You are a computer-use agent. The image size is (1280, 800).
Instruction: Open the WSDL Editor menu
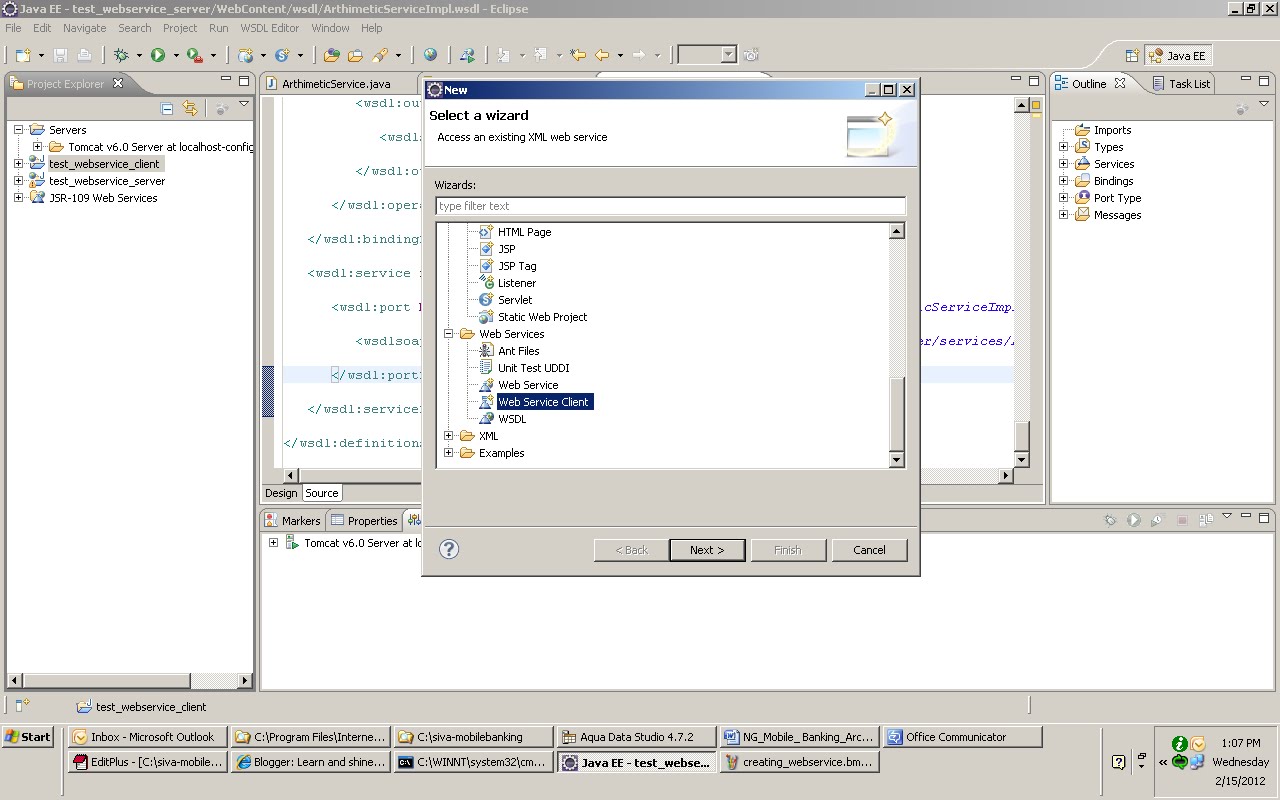point(269,28)
